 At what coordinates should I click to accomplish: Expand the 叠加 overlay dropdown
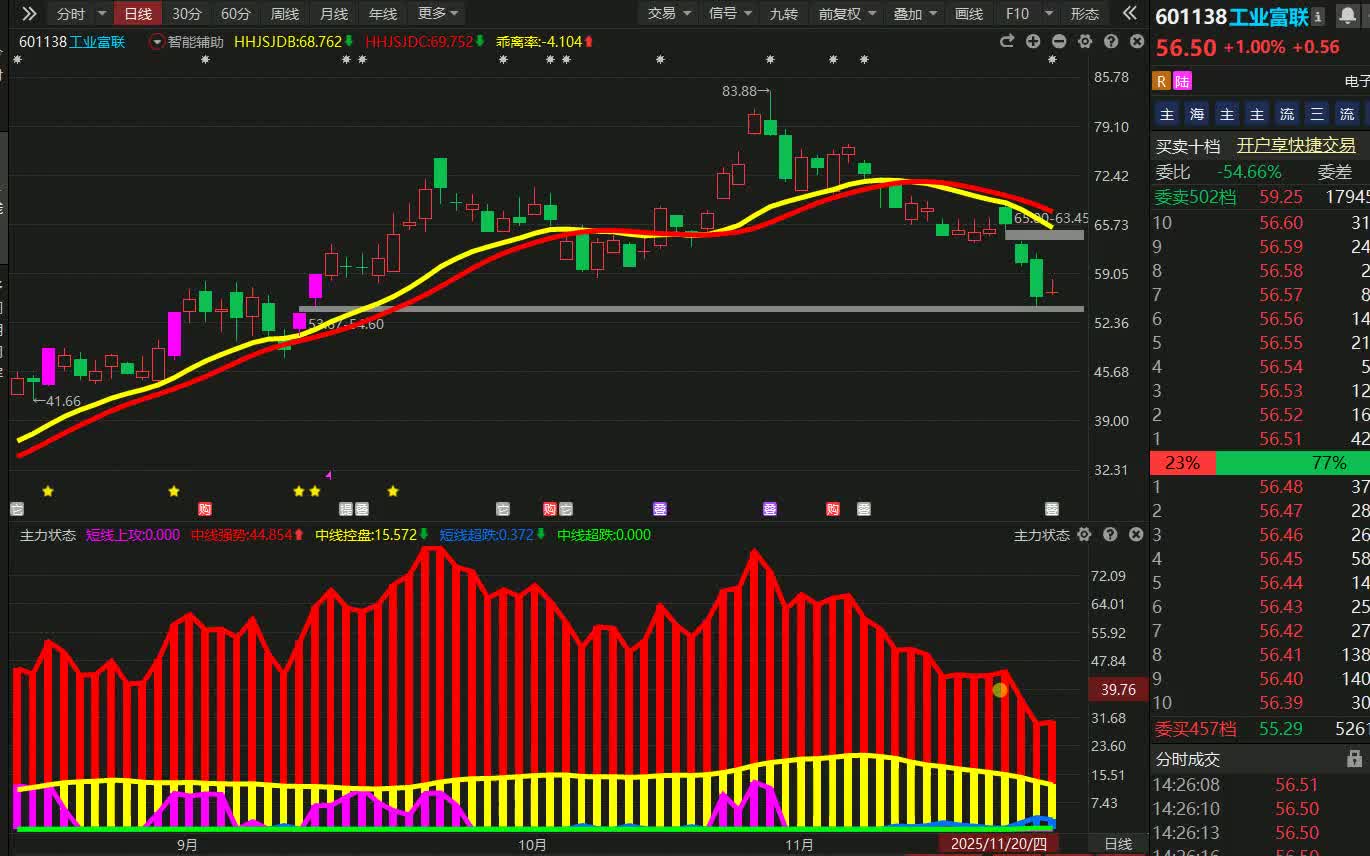[x=916, y=14]
